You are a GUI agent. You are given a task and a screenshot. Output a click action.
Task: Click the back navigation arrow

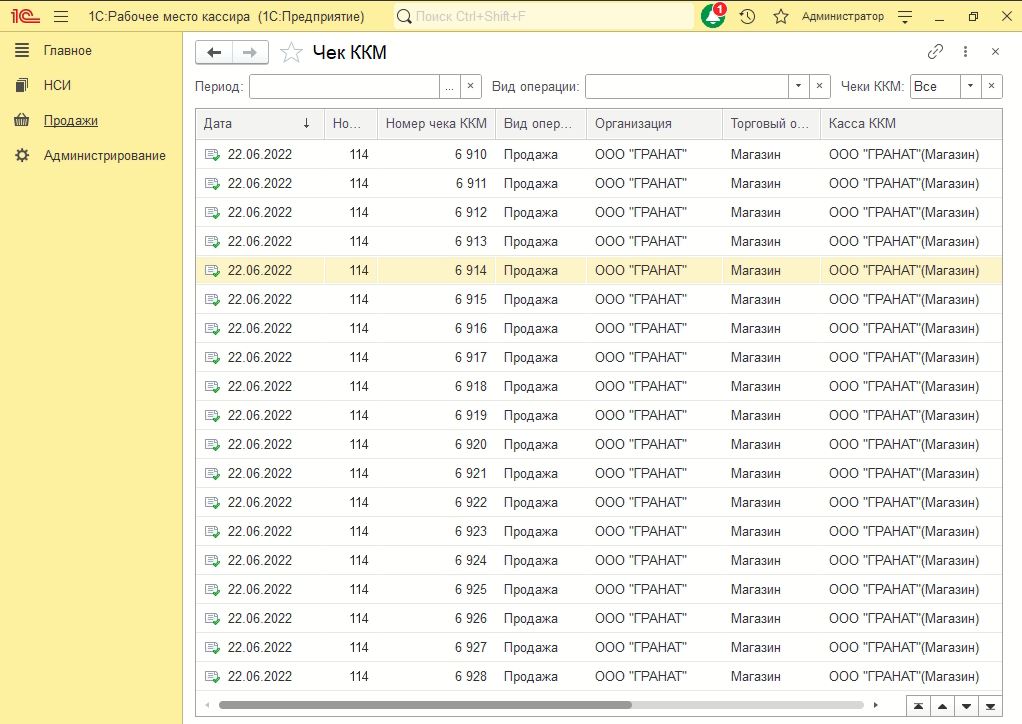point(214,53)
